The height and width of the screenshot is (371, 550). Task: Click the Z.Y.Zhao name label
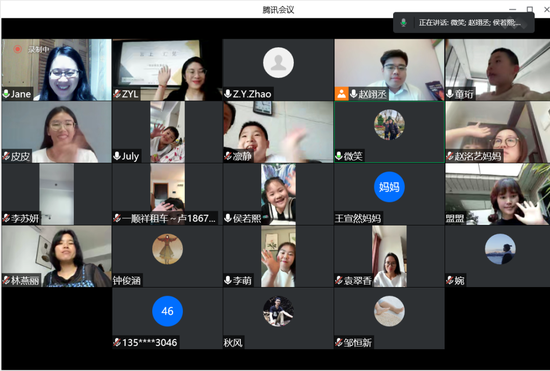[x=252, y=94]
